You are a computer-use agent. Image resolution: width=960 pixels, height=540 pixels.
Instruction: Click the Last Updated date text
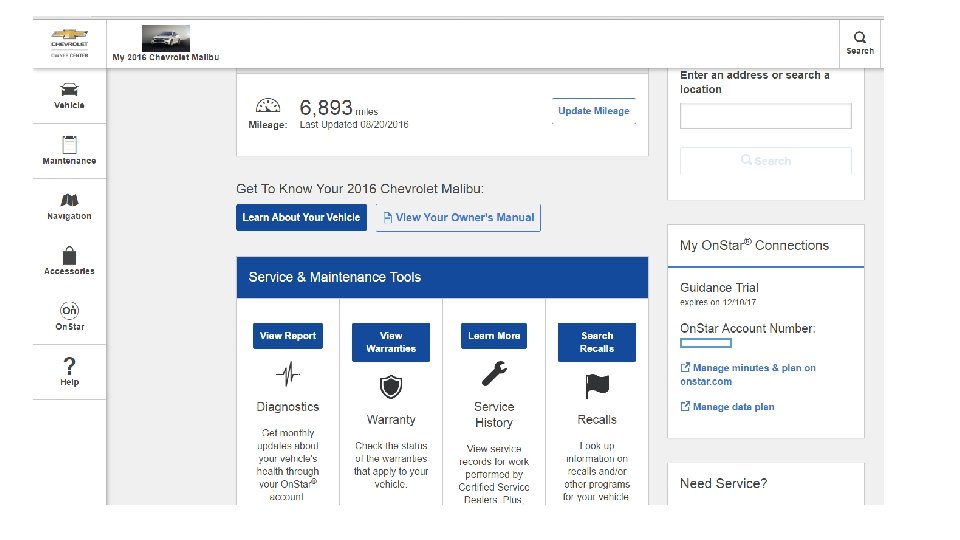point(354,125)
